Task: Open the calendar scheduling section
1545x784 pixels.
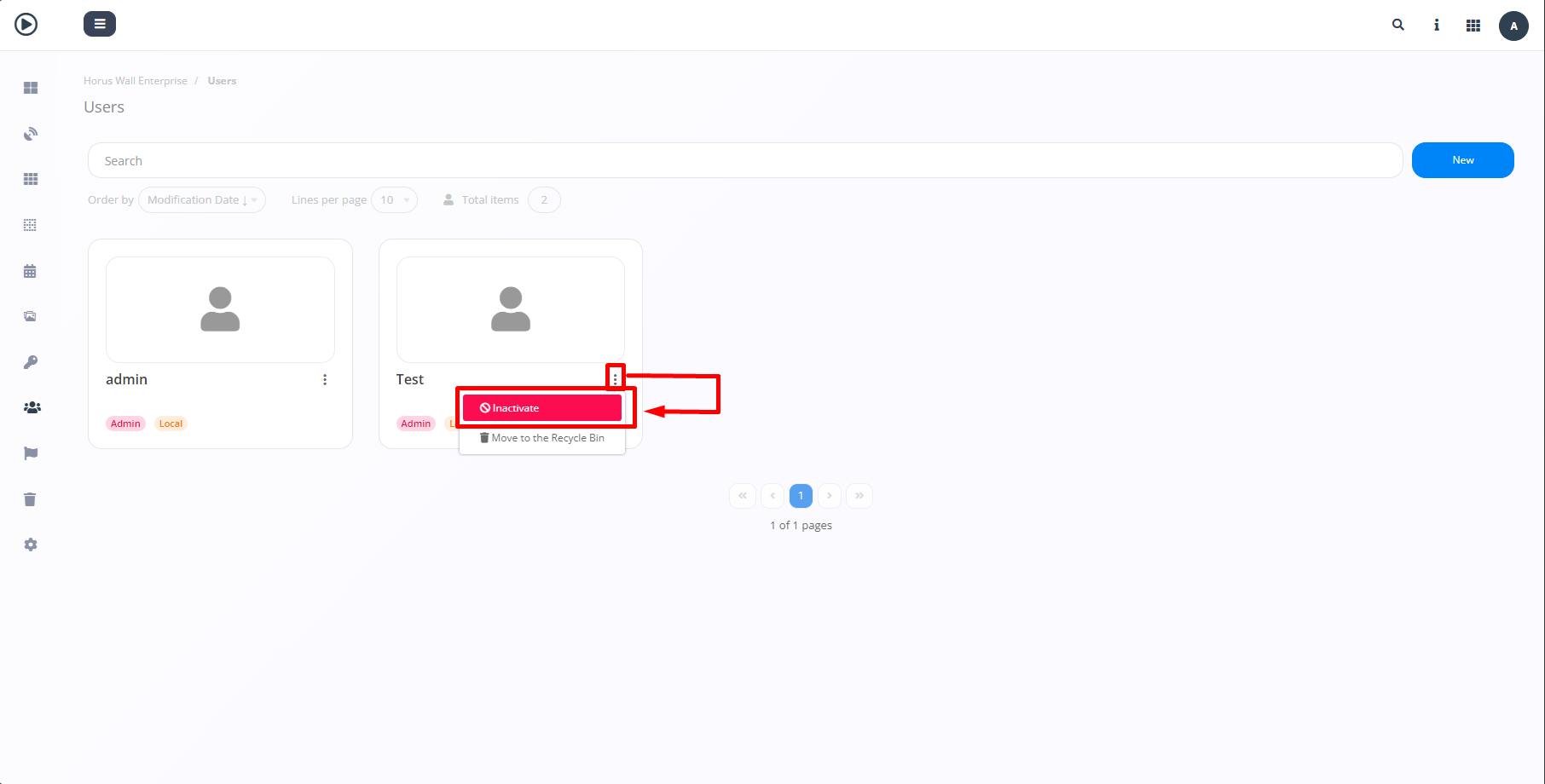Action: pos(31,270)
